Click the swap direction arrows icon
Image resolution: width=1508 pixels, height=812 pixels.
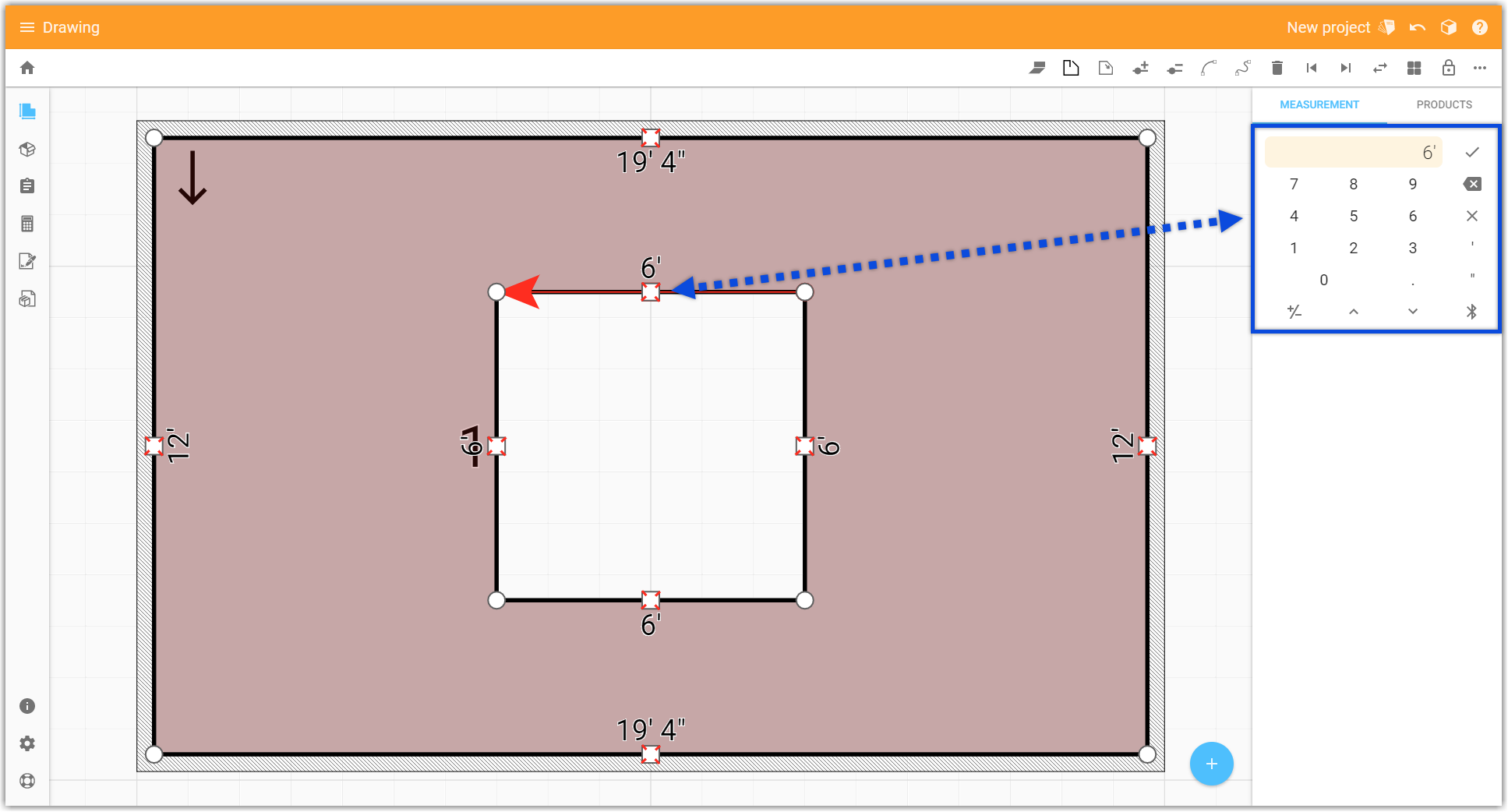[1380, 68]
